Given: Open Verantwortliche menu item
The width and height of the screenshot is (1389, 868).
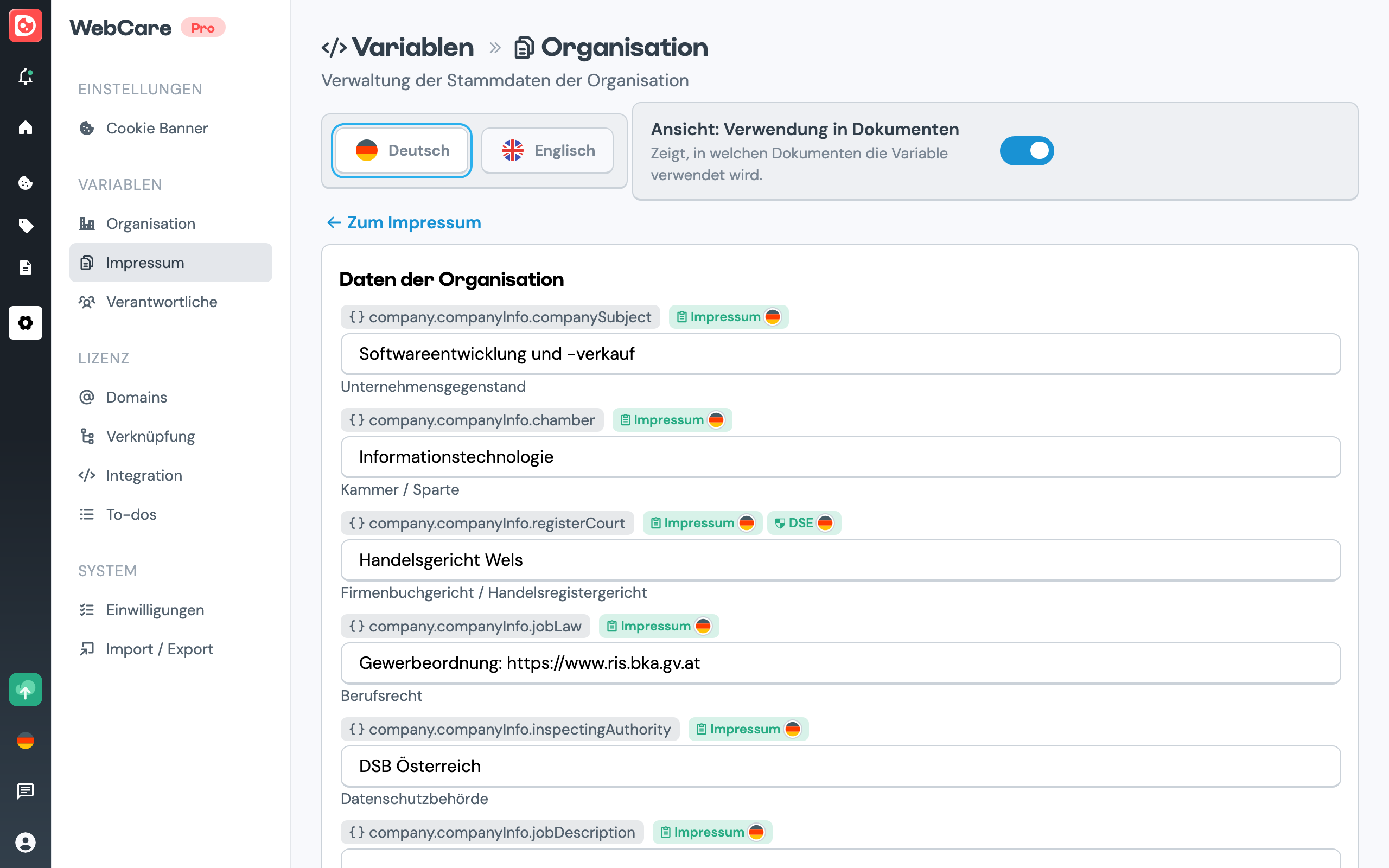Looking at the screenshot, I should pos(161,302).
